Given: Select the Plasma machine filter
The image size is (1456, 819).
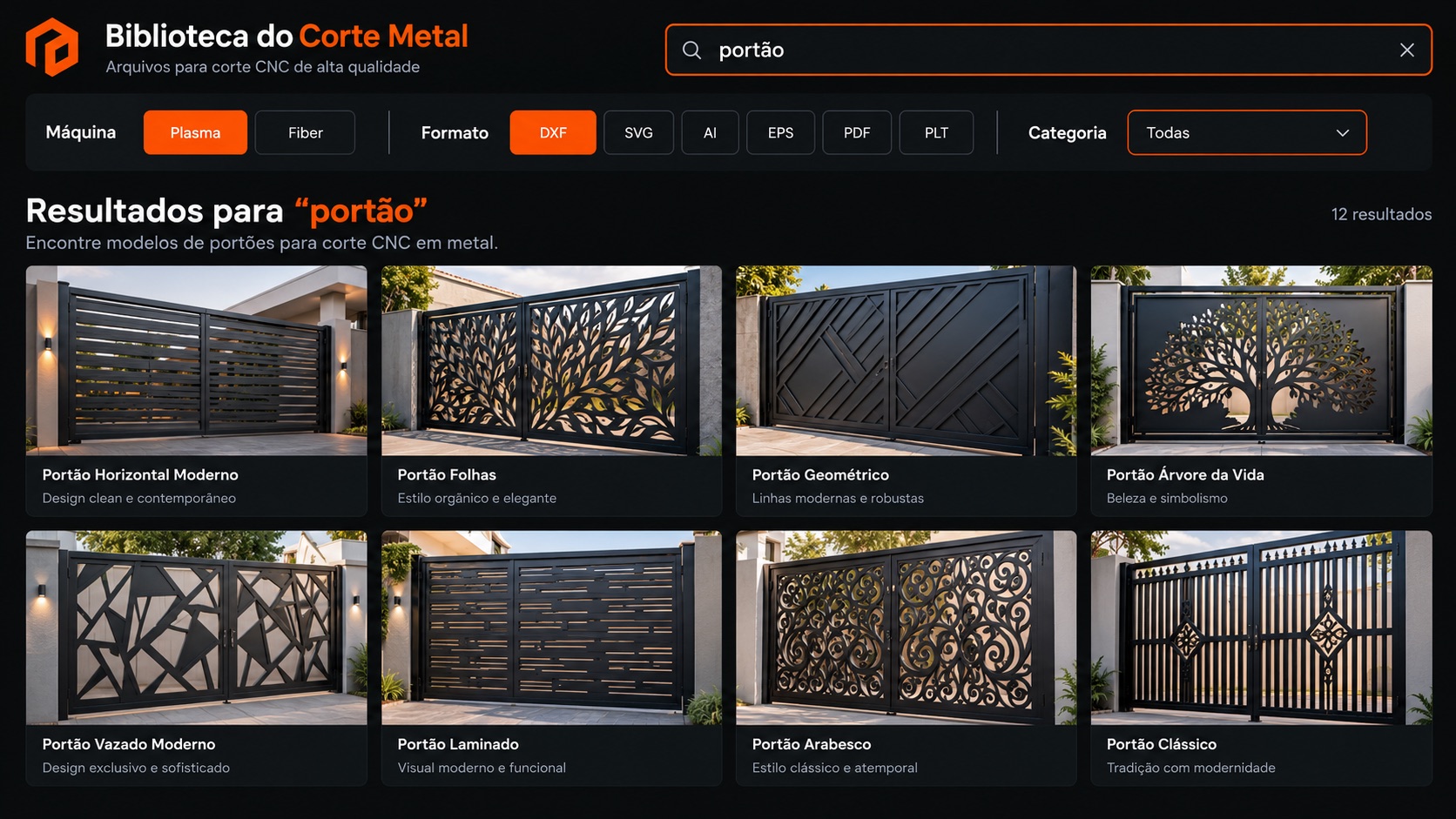Looking at the screenshot, I should coord(195,132).
